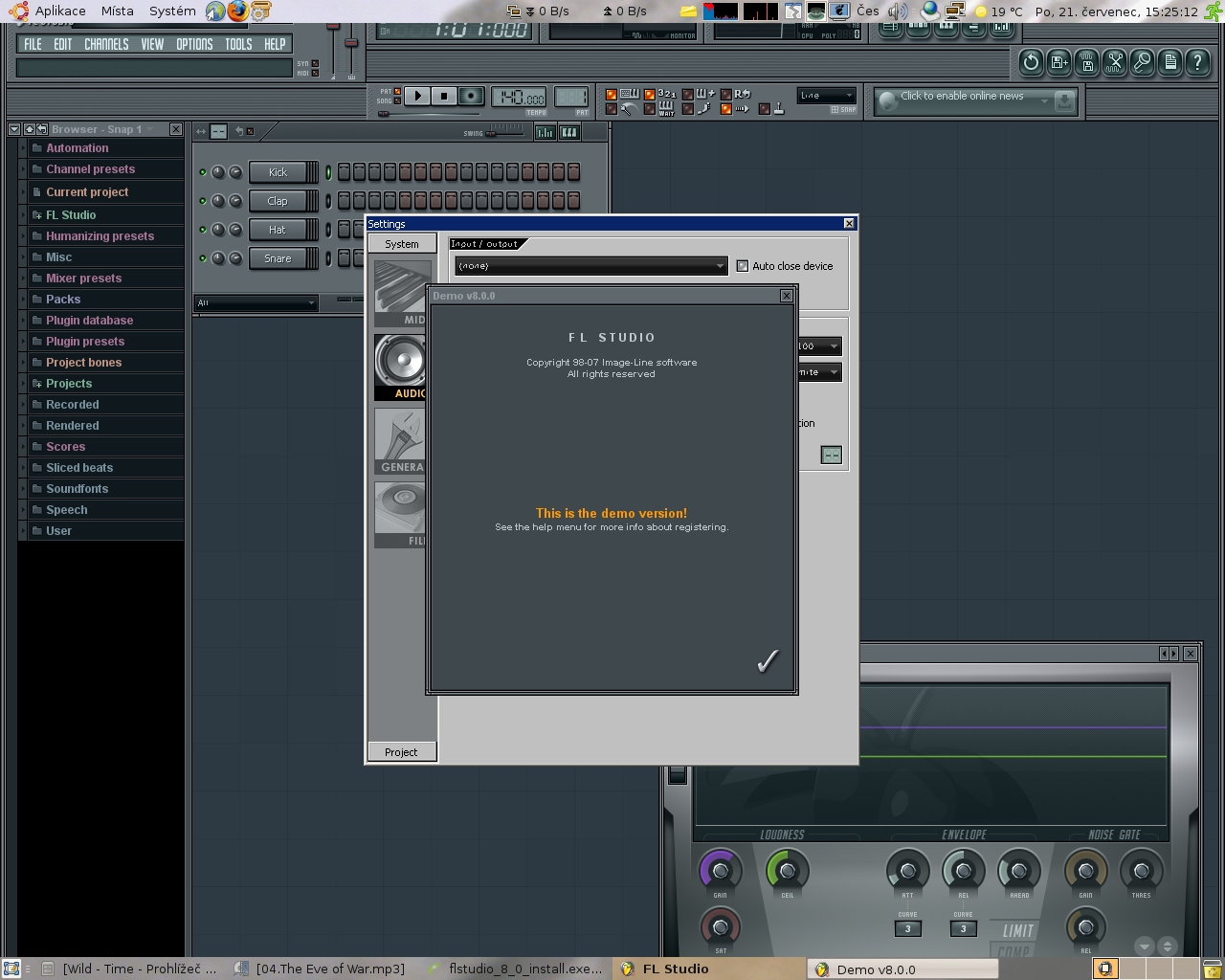The width and height of the screenshot is (1225, 980).
Task: Open the EDIT menu
Action: click(63, 44)
